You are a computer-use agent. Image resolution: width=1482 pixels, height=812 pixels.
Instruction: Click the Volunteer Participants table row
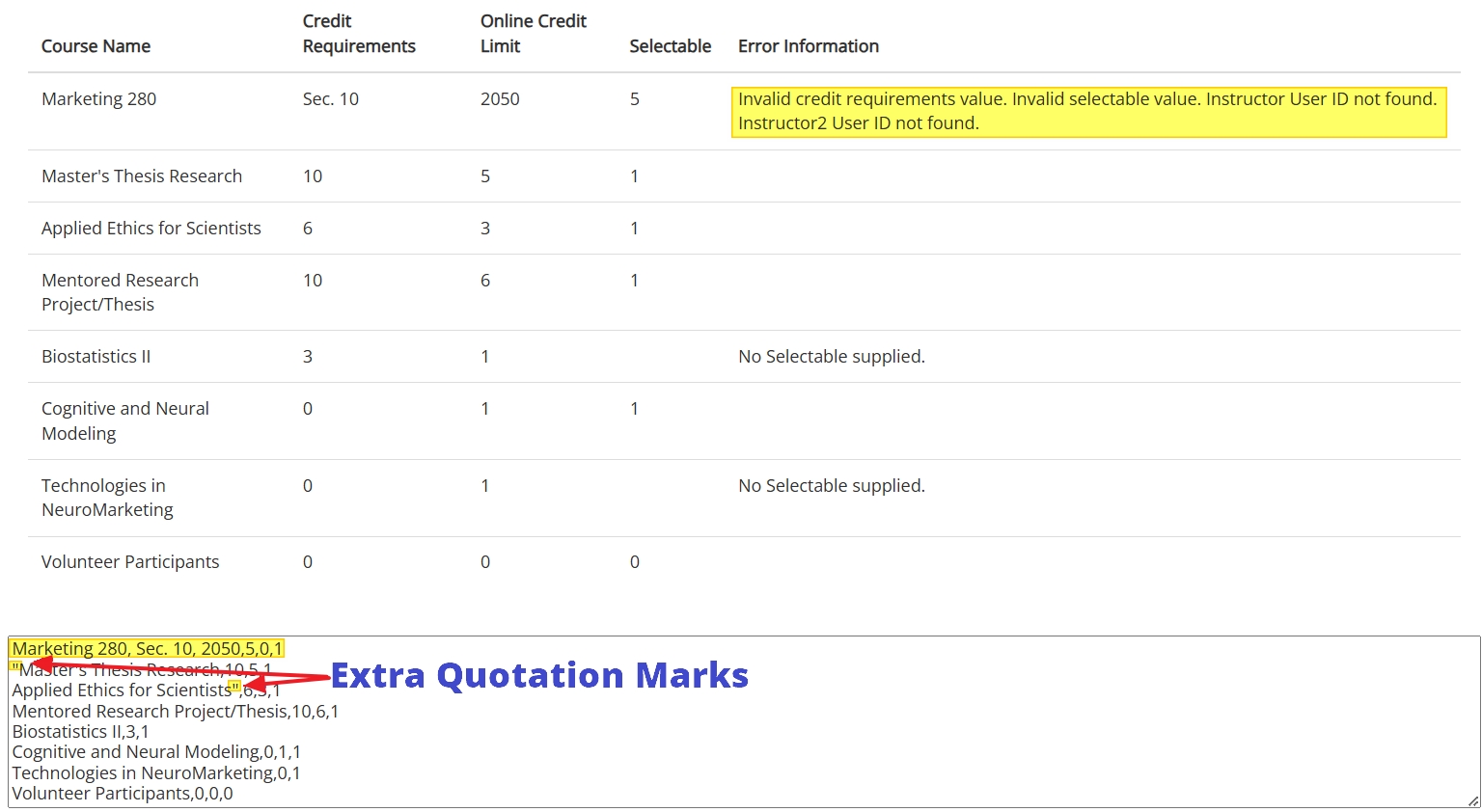(744, 562)
